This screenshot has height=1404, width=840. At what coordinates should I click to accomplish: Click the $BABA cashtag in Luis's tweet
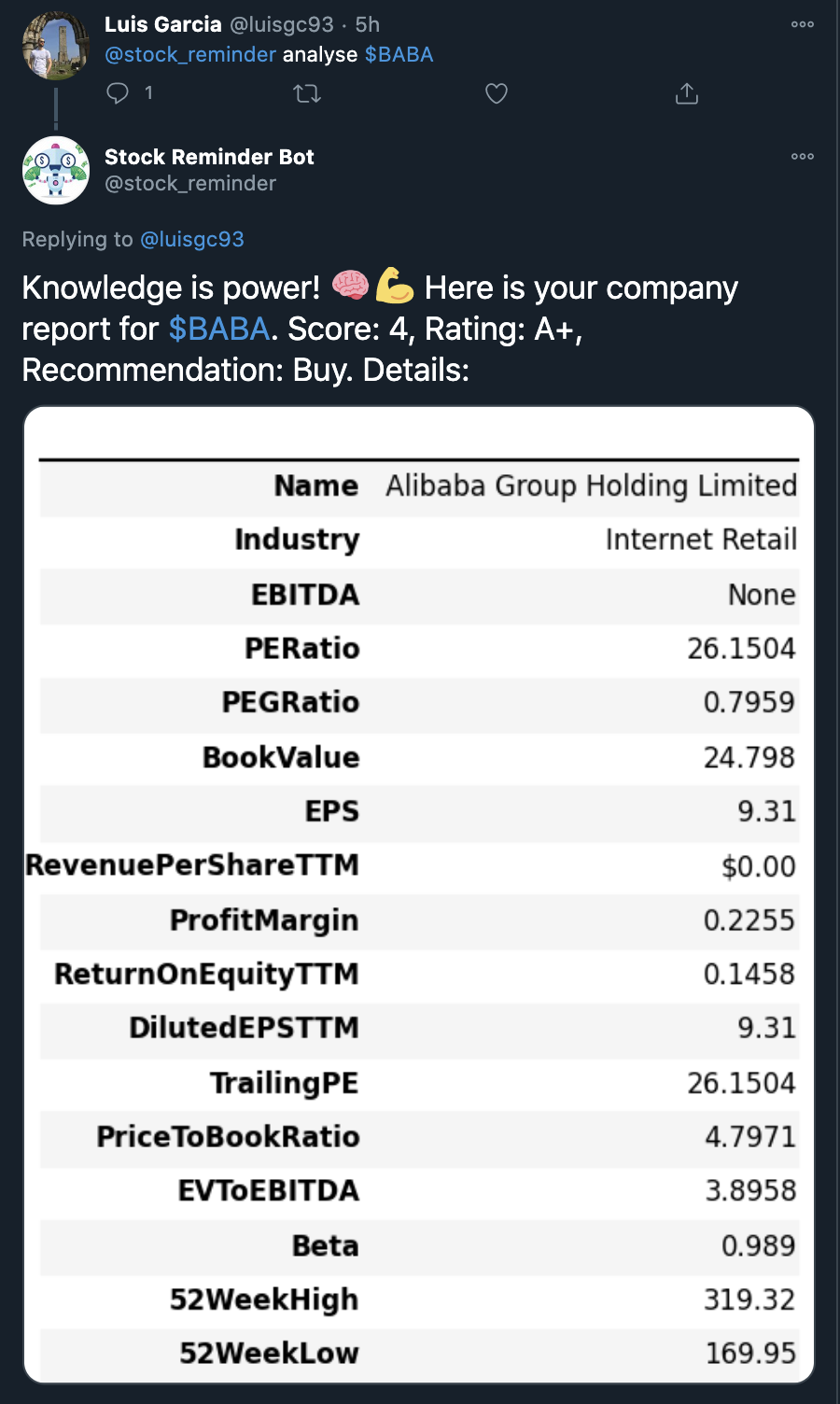[x=399, y=54]
